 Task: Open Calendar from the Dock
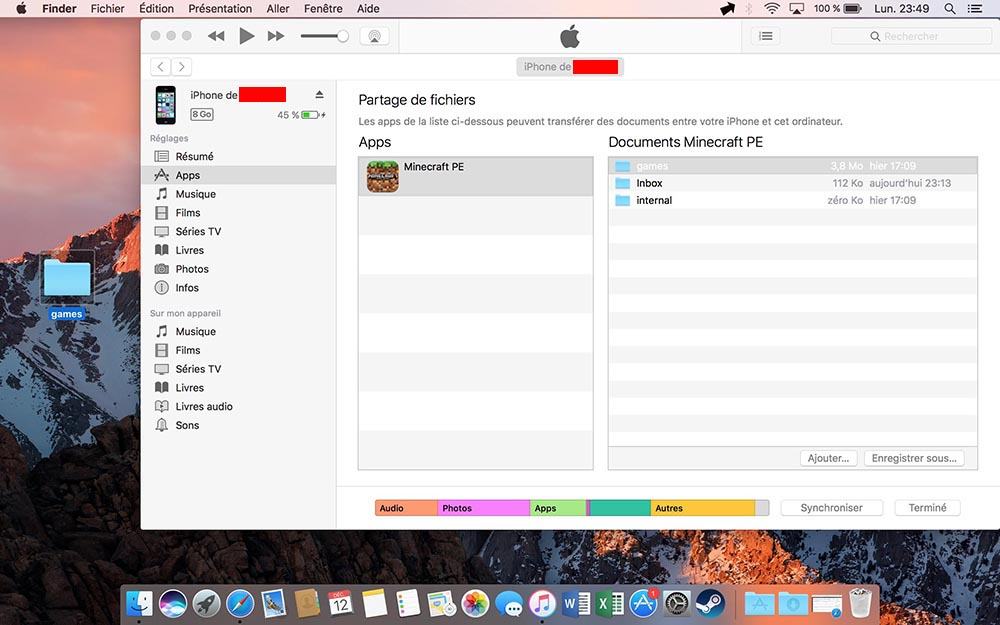pos(341,603)
